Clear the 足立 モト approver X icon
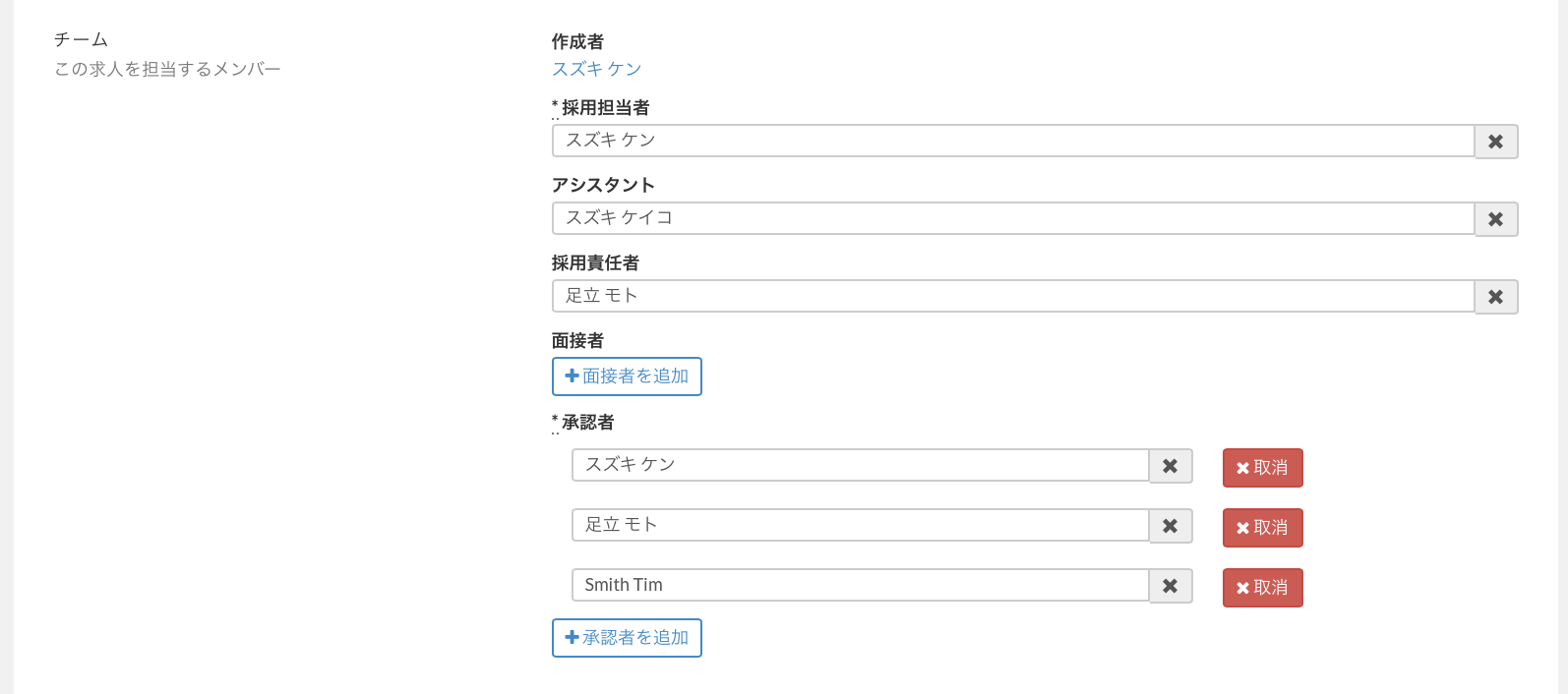1568x694 pixels. click(x=1171, y=526)
